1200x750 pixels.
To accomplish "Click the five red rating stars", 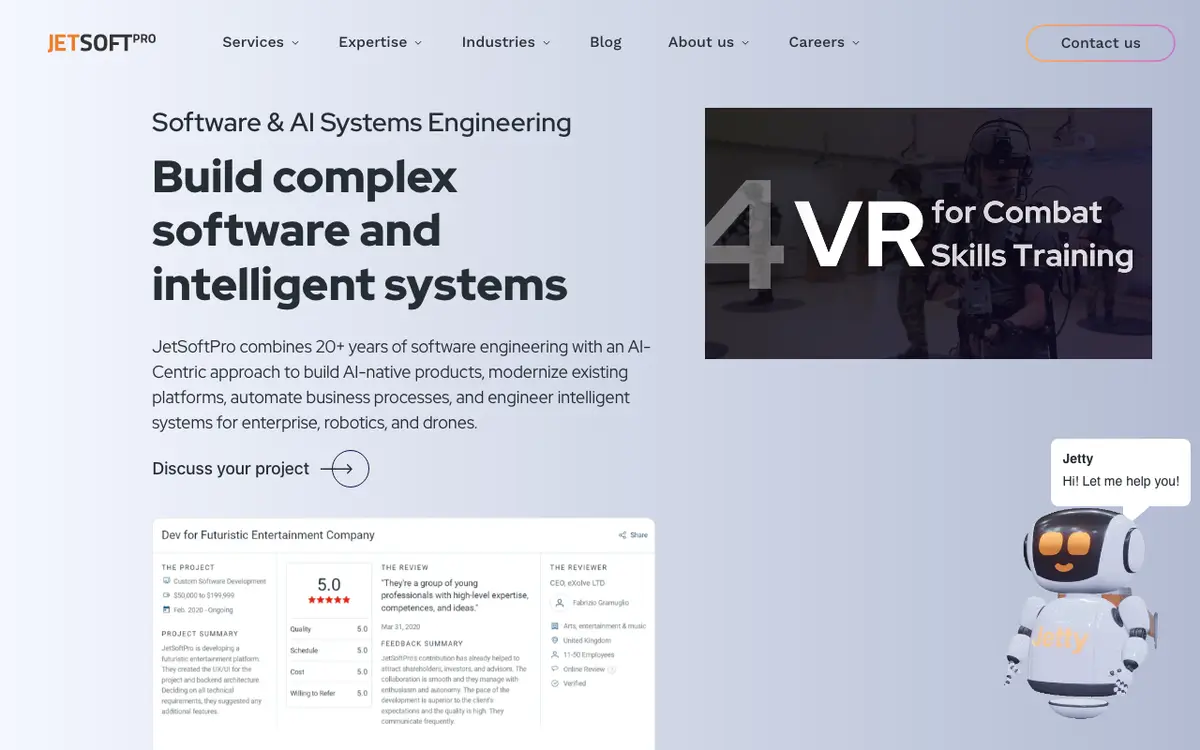I will (x=329, y=600).
